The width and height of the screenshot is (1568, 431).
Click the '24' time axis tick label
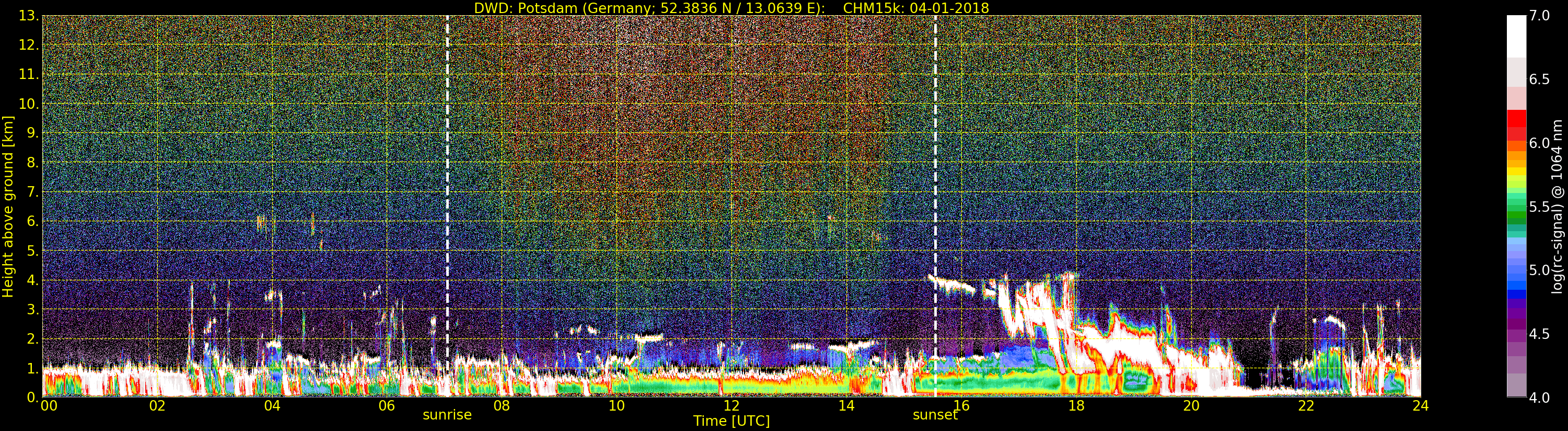click(x=1421, y=406)
